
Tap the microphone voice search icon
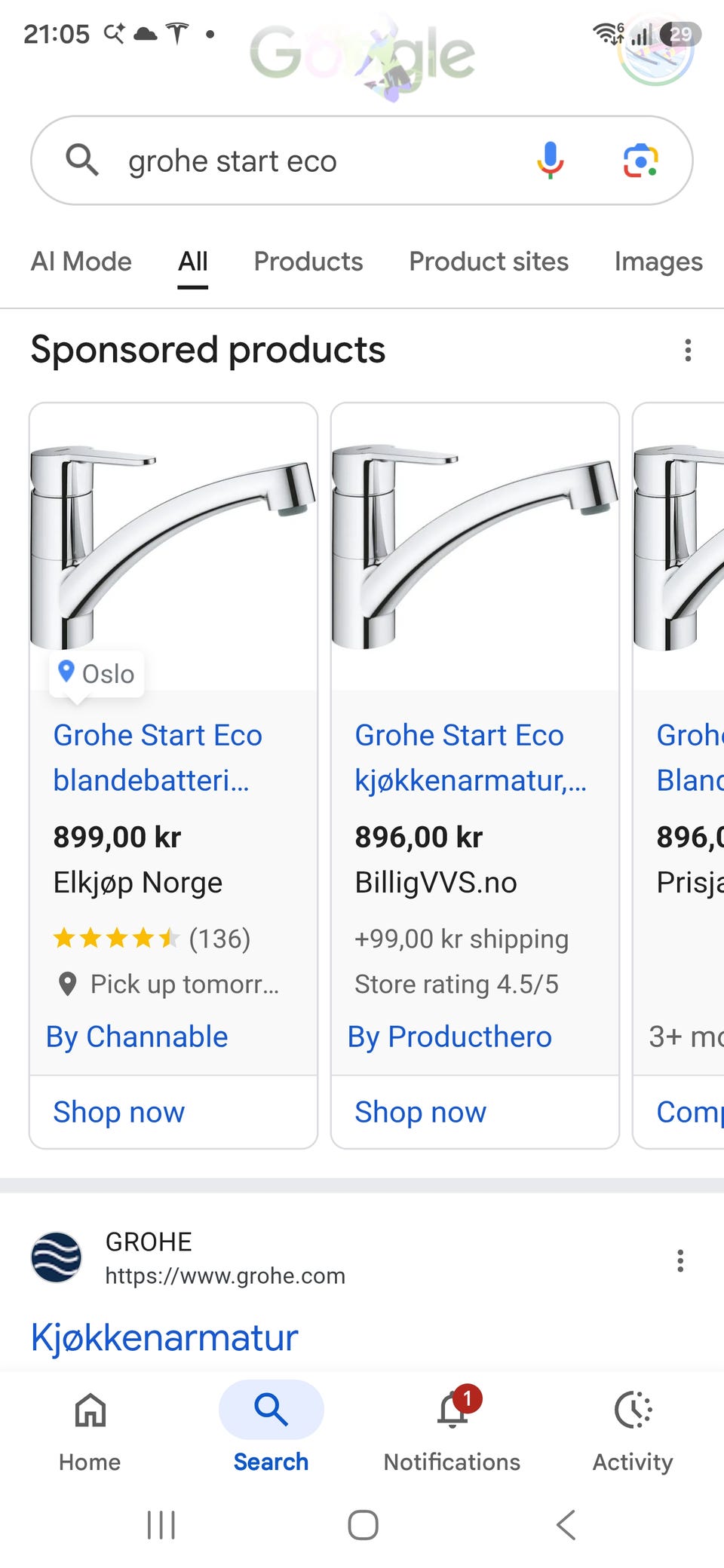click(x=551, y=160)
